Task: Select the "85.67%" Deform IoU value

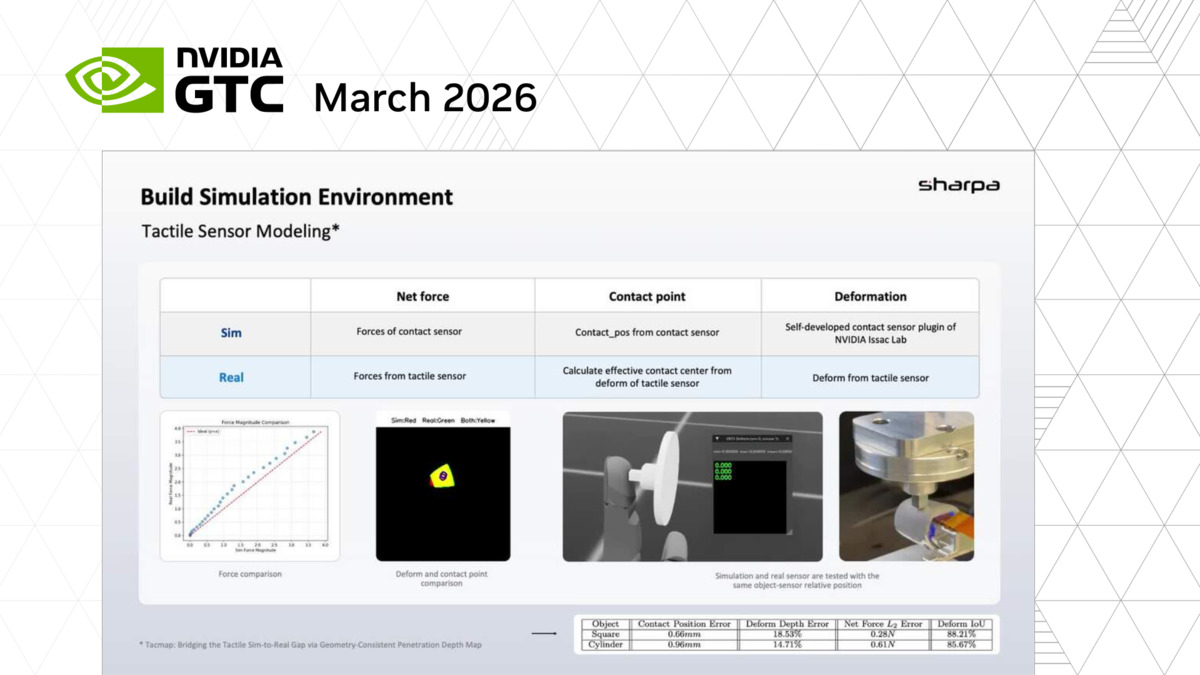Action: tap(962, 646)
